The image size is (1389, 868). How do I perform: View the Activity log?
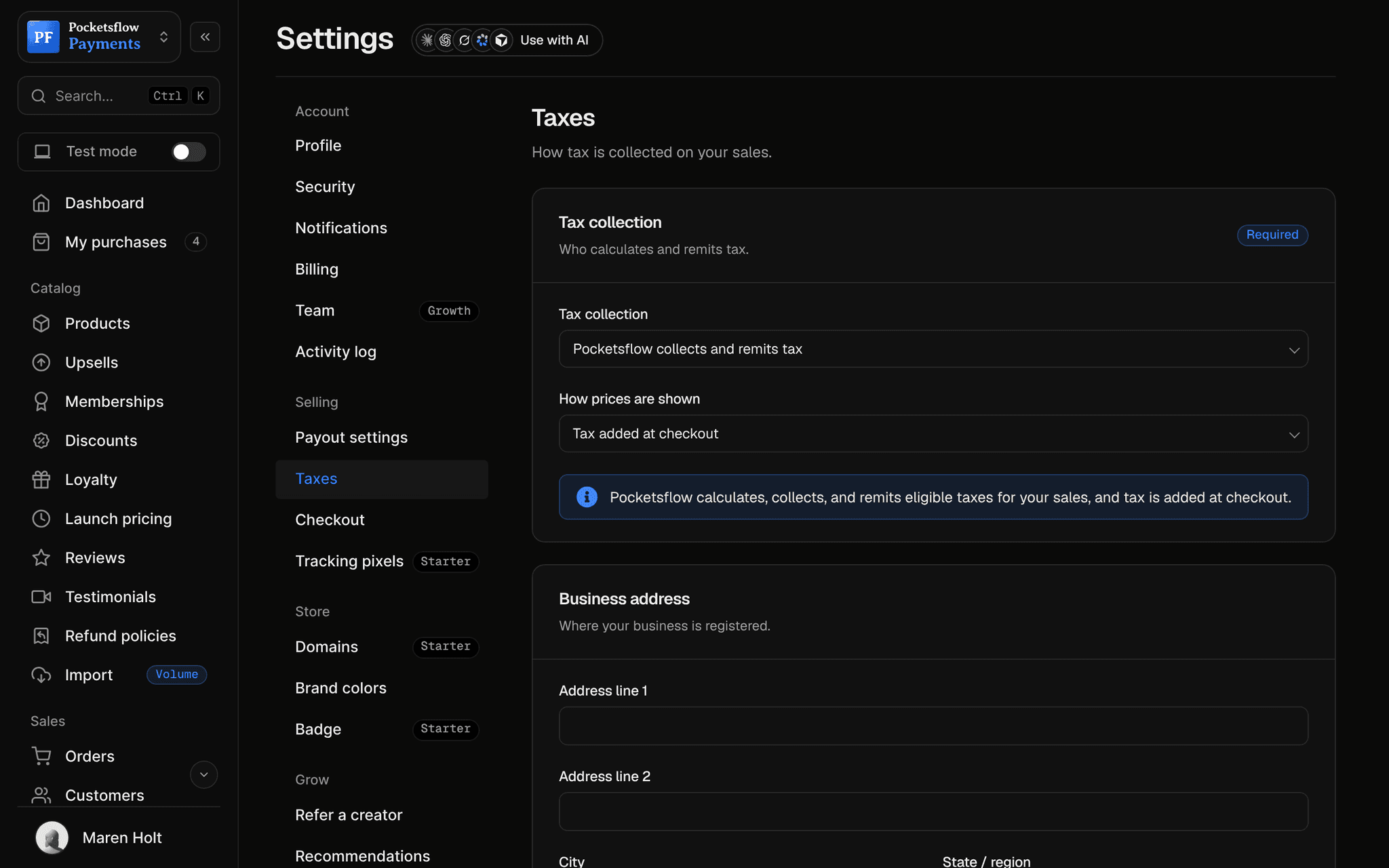(x=382, y=352)
